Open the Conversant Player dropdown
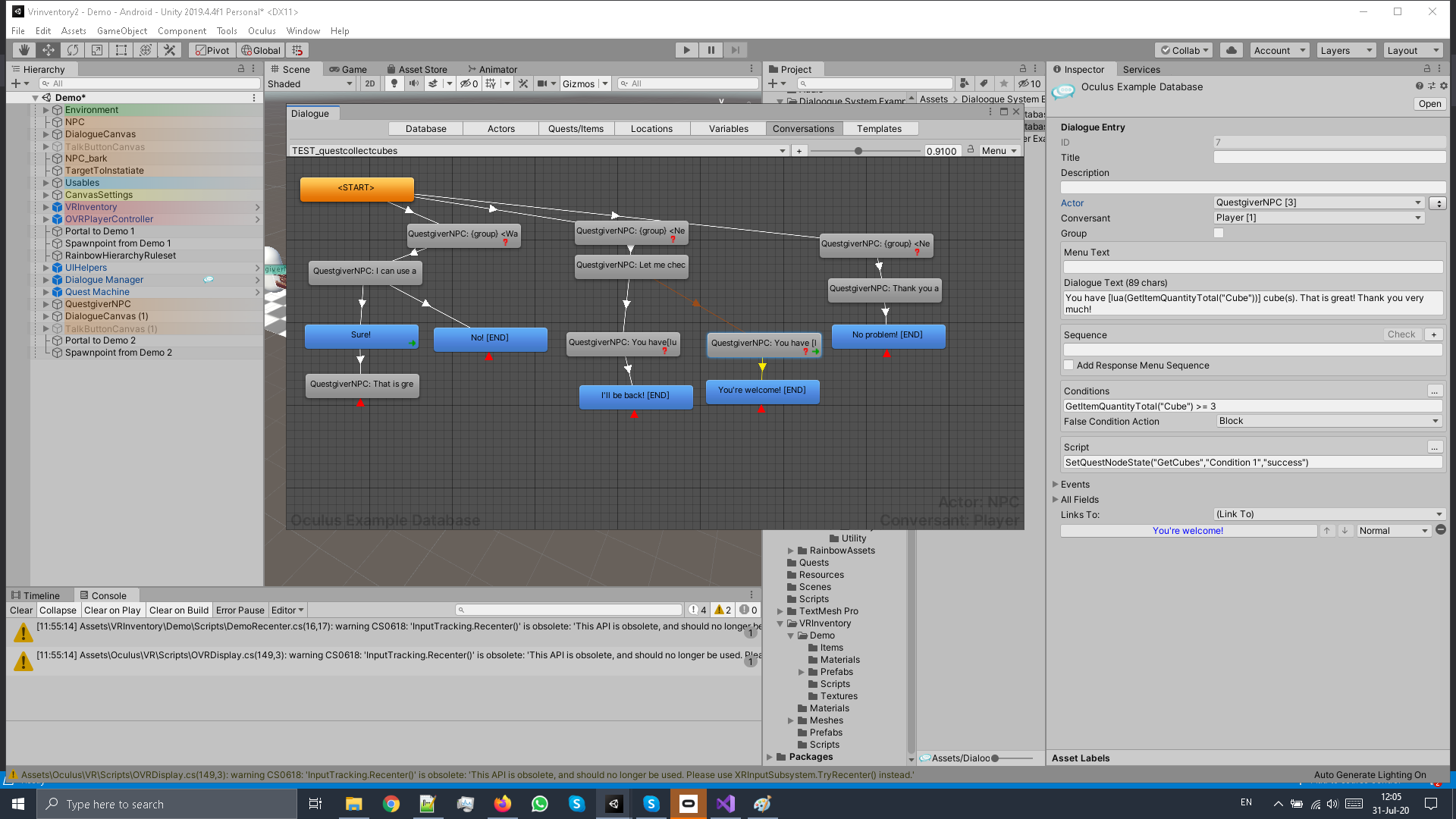Image resolution: width=1456 pixels, height=819 pixels. pyautogui.click(x=1319, y=218)
